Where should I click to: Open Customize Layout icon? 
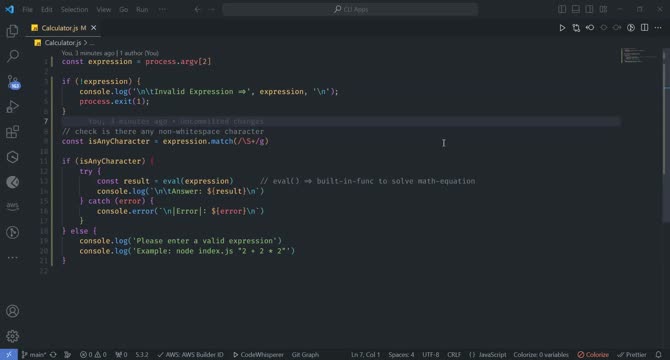coord(603,9)
